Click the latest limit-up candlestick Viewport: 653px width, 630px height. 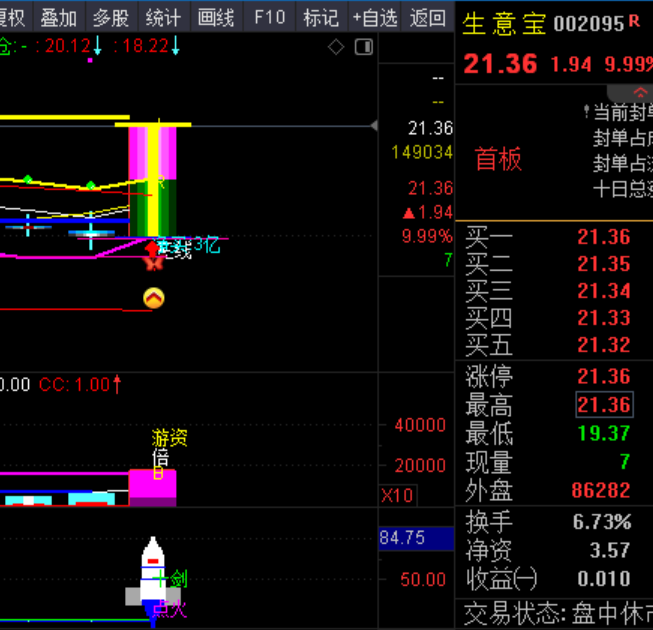pos(152,181)
